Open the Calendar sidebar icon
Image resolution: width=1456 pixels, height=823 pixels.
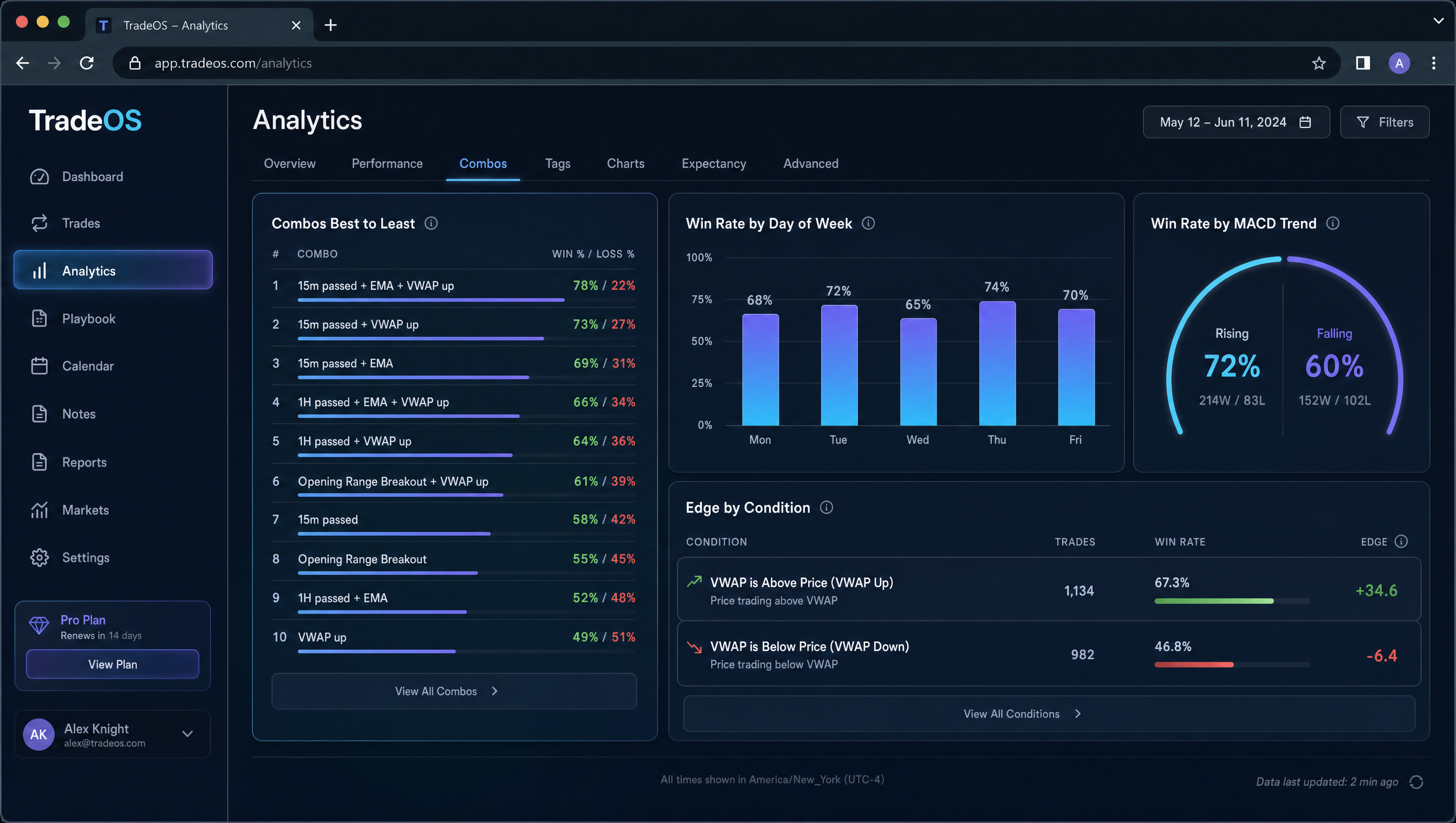(39, 366)
